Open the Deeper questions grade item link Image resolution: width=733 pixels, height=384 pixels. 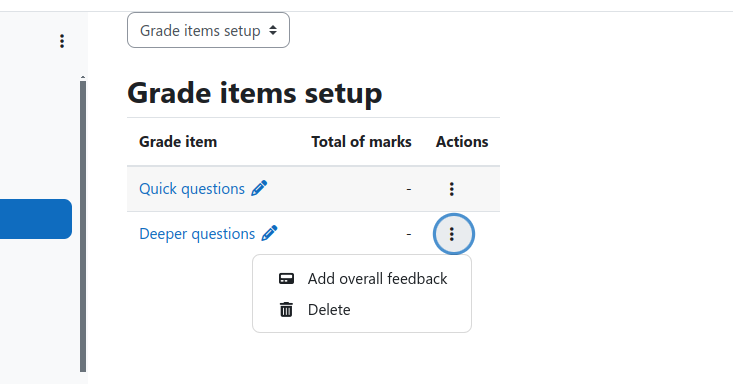(197, 233)
